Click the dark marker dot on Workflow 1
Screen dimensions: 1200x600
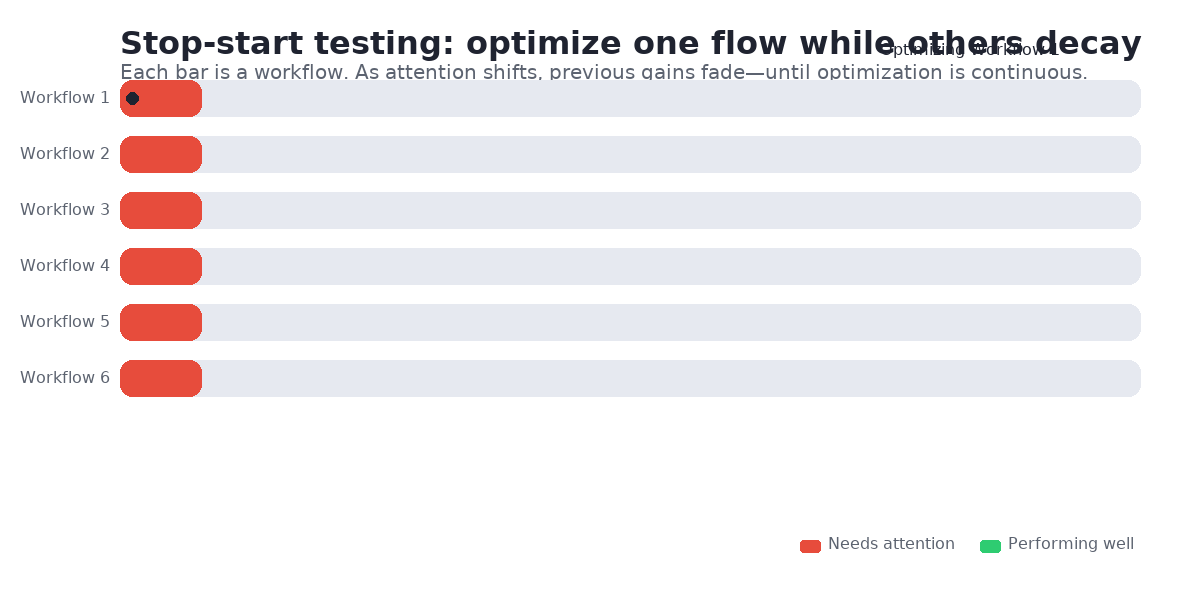click(x=132, y=98)
